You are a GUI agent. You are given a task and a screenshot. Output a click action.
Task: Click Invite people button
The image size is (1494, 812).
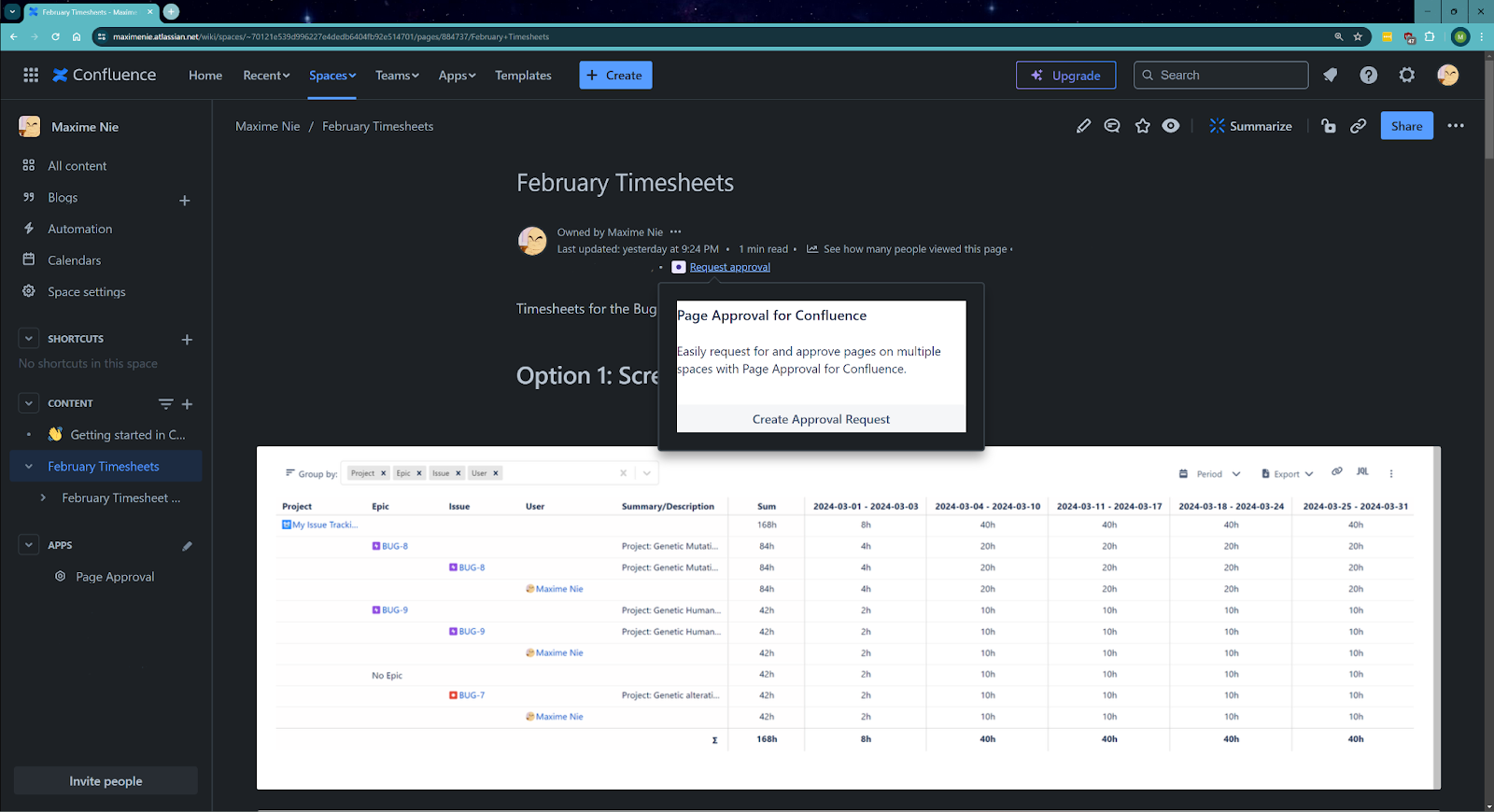pyautogui.click(x=106, y=781)
